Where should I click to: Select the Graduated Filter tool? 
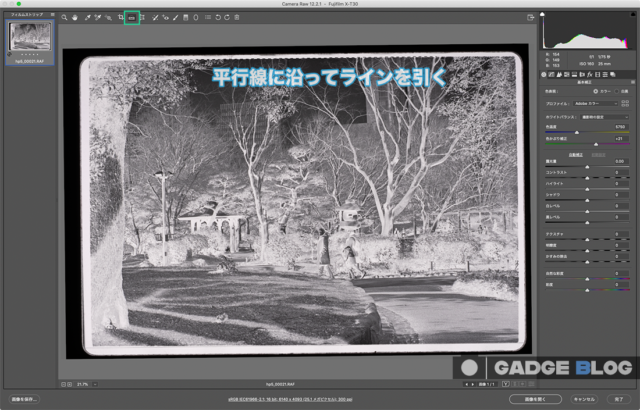tap(185, 18)
